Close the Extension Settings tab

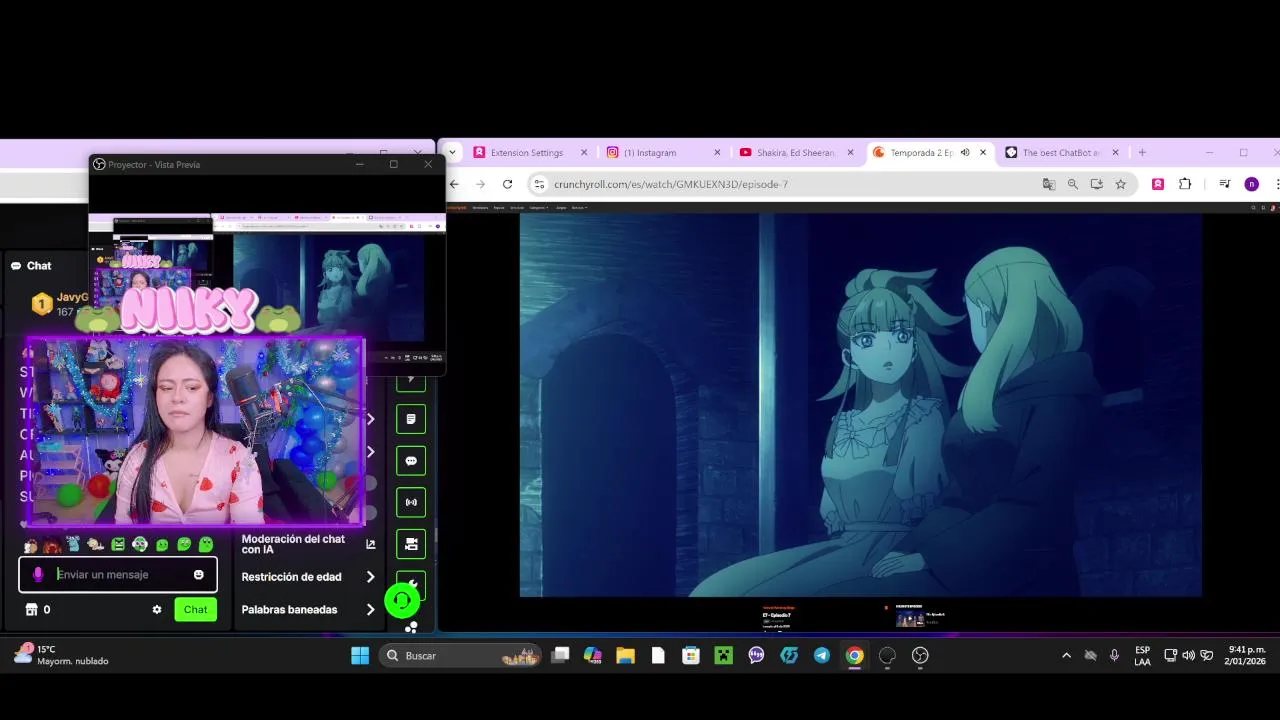coord(584,153)
